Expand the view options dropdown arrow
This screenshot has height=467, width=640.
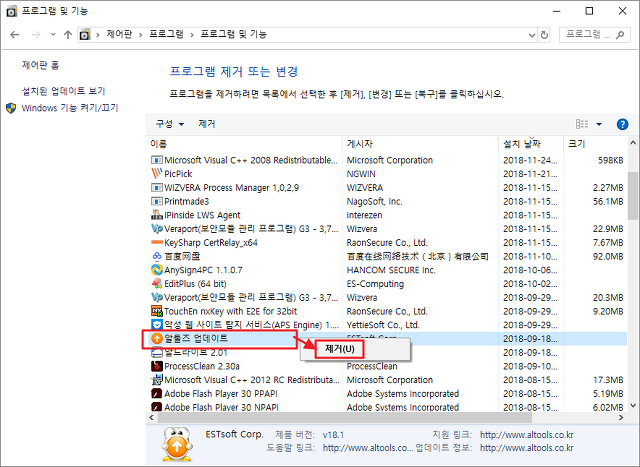click(x=599, y=124)
